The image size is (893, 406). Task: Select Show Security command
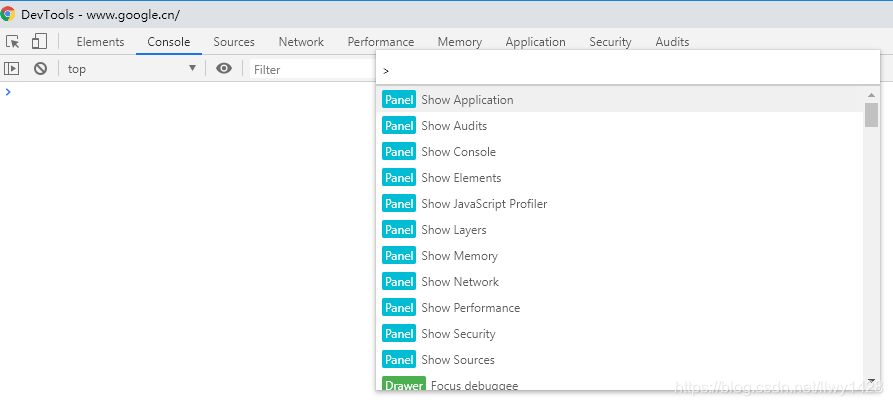(620, 334)
